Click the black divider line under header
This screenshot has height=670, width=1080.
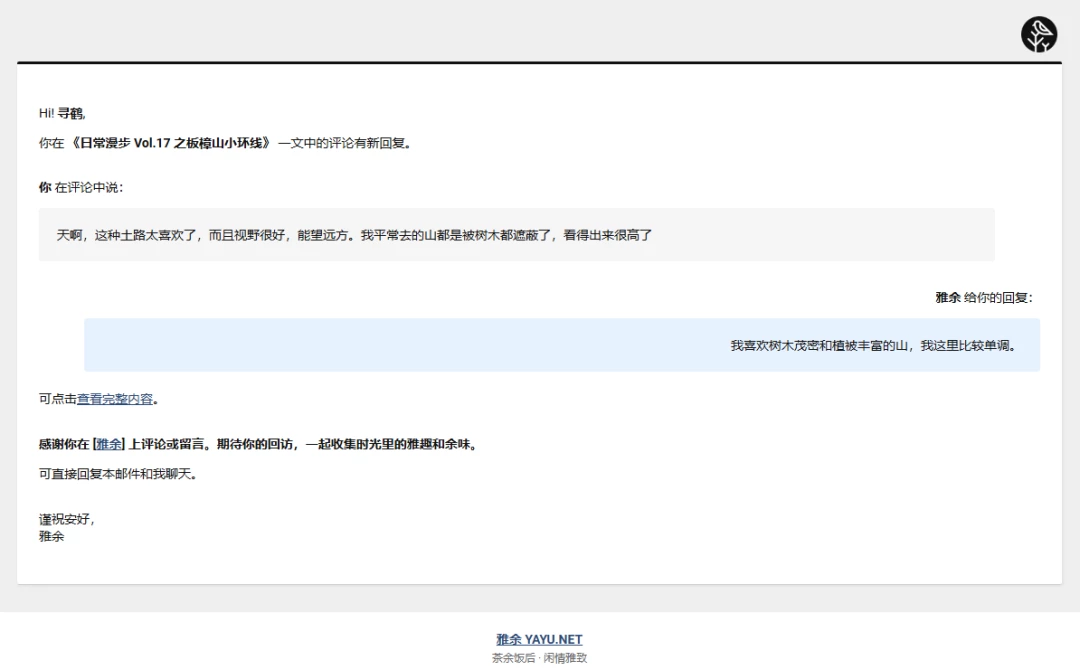click(x=539, y=62)
